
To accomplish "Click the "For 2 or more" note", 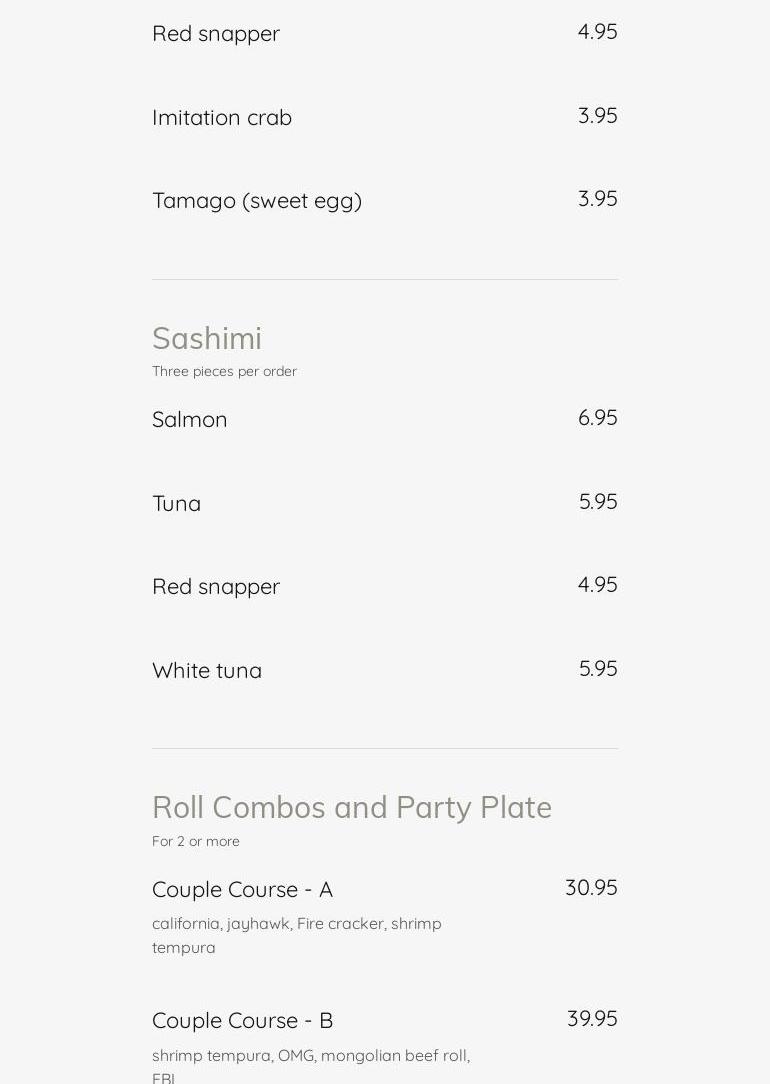I will (x=196, y=842).
